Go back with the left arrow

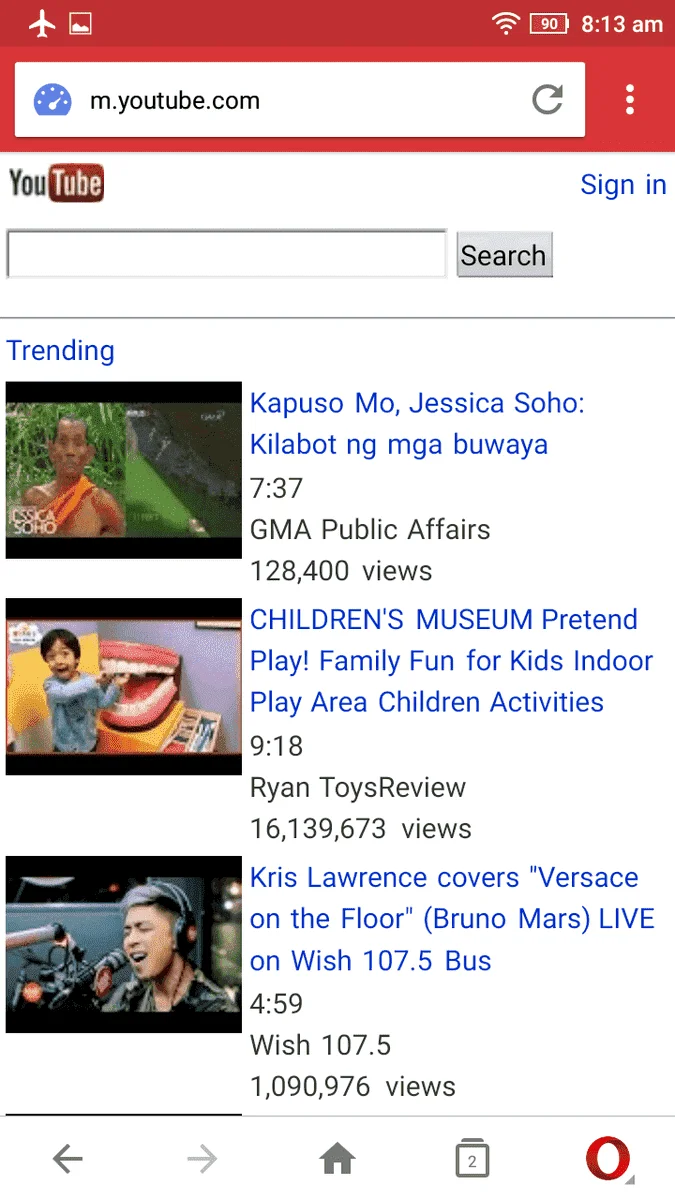click(x=67, y=1160)
